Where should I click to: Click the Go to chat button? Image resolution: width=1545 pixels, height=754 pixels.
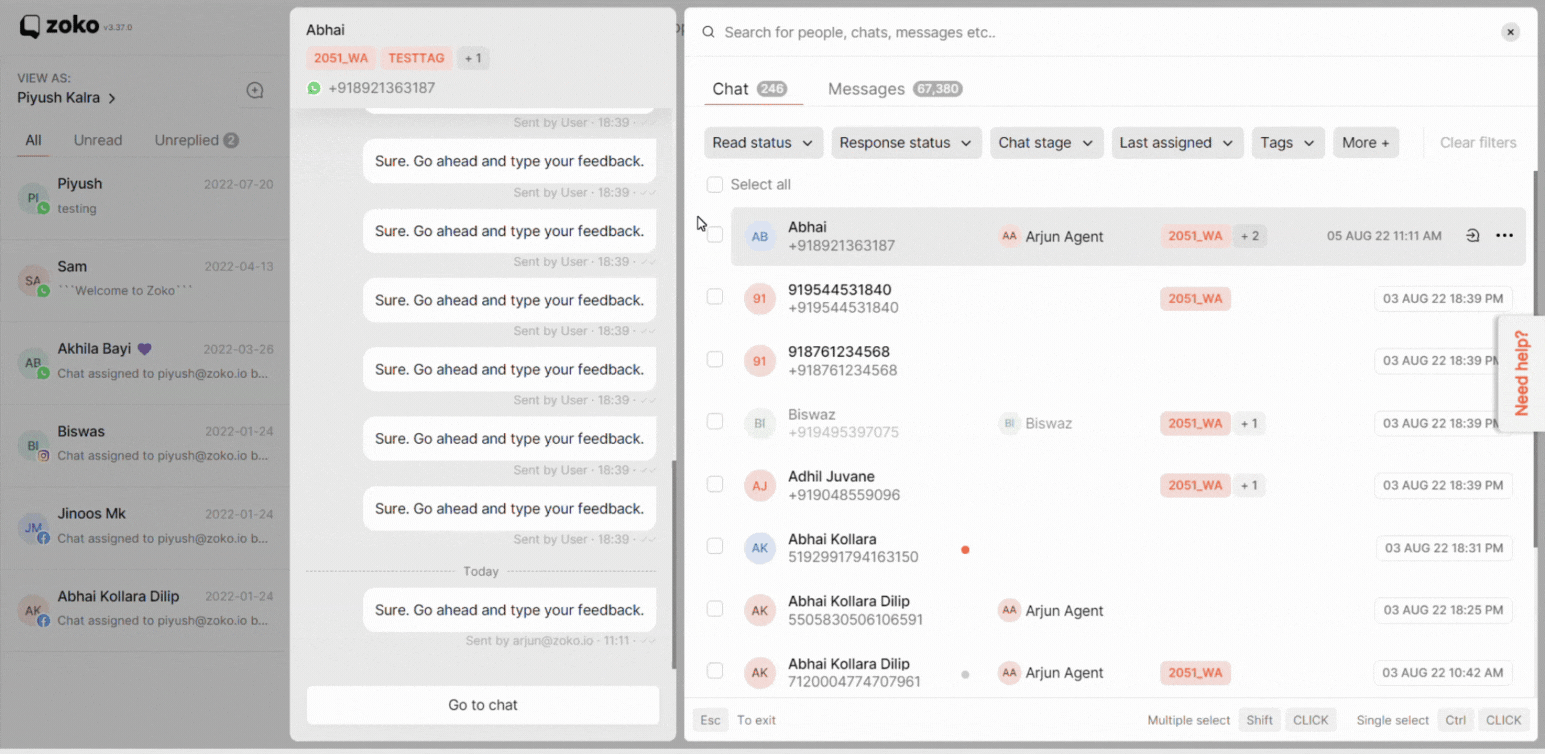[x=483, y=705]
